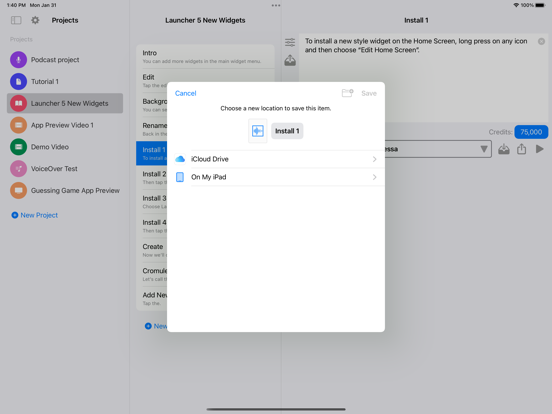Image resolution: width=552 pixels, height=414 pixels.
Task: Expand On My iPad location chevron
Action: click(374, 177)
